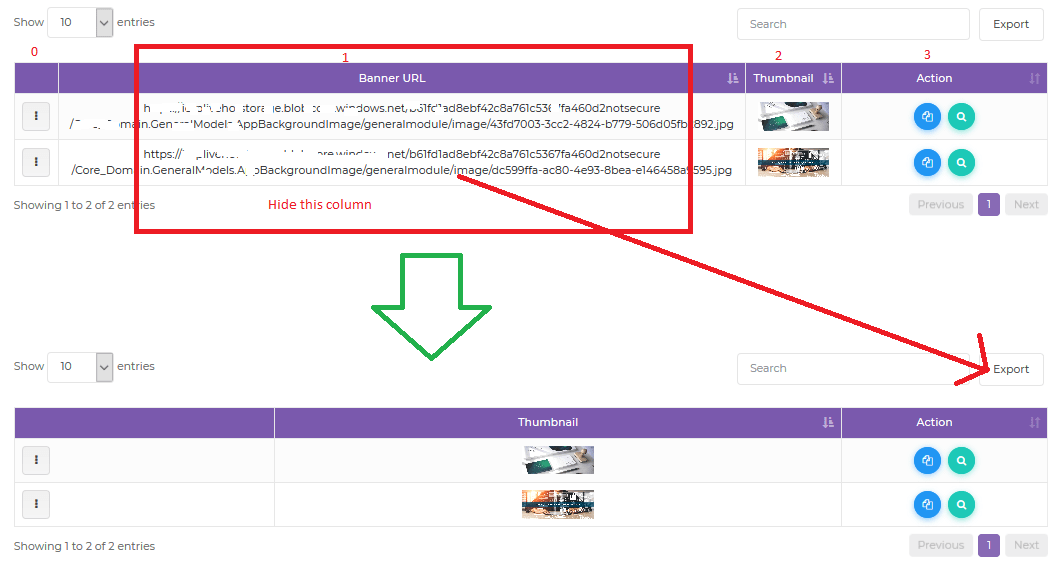This screenshot has height=568, width=1048.
Task: Click Previous in bottom table pagination
Action: [940, 545]
